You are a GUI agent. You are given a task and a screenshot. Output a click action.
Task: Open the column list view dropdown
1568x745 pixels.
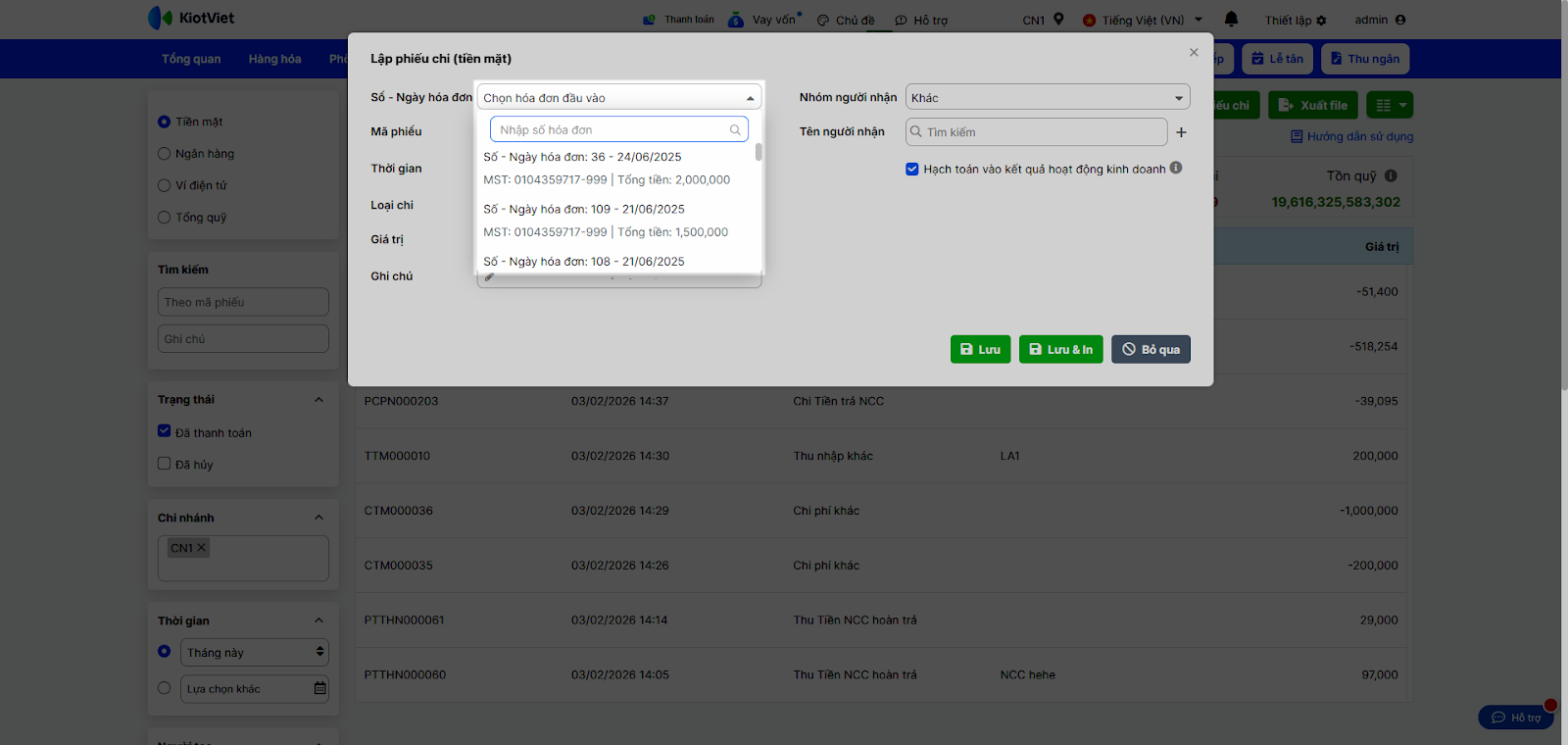(x=1390, y=105)
